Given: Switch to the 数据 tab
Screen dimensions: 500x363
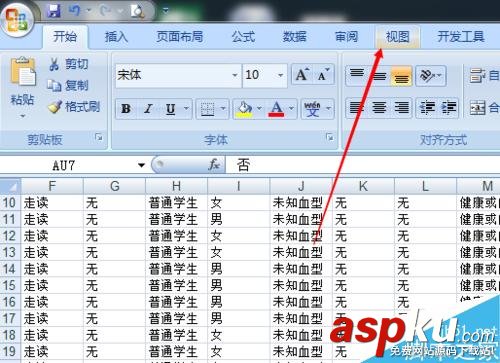Looking at the screenshot, I should 295,36.
